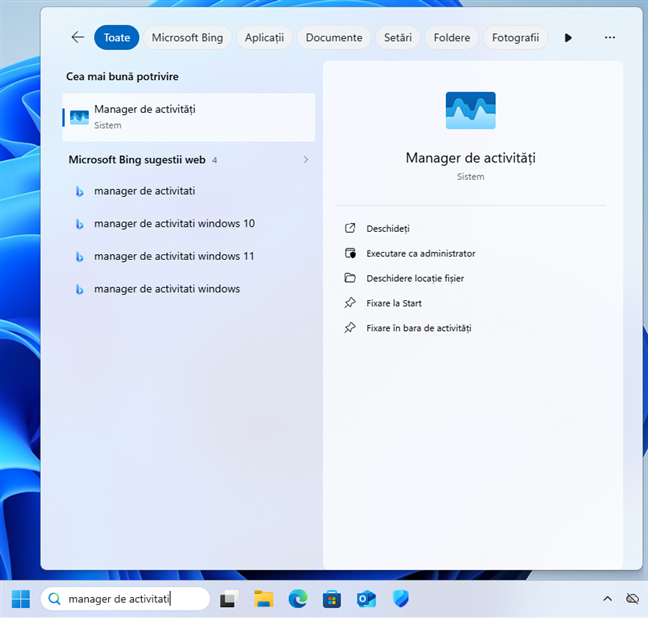This screenshot has width=648, height=618.
Task: Click Microsoft Bing sugestii web heading
Action: pos(137,160)
